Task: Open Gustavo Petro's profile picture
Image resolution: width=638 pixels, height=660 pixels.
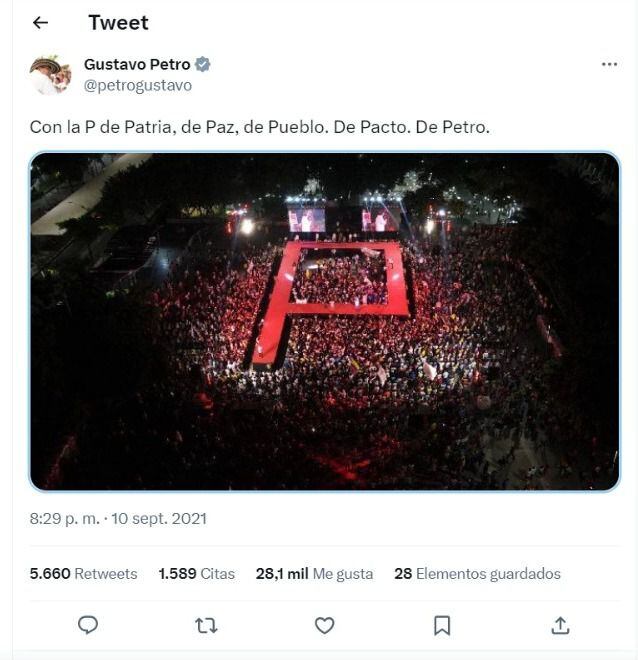Action: click(x=50, y=75)
